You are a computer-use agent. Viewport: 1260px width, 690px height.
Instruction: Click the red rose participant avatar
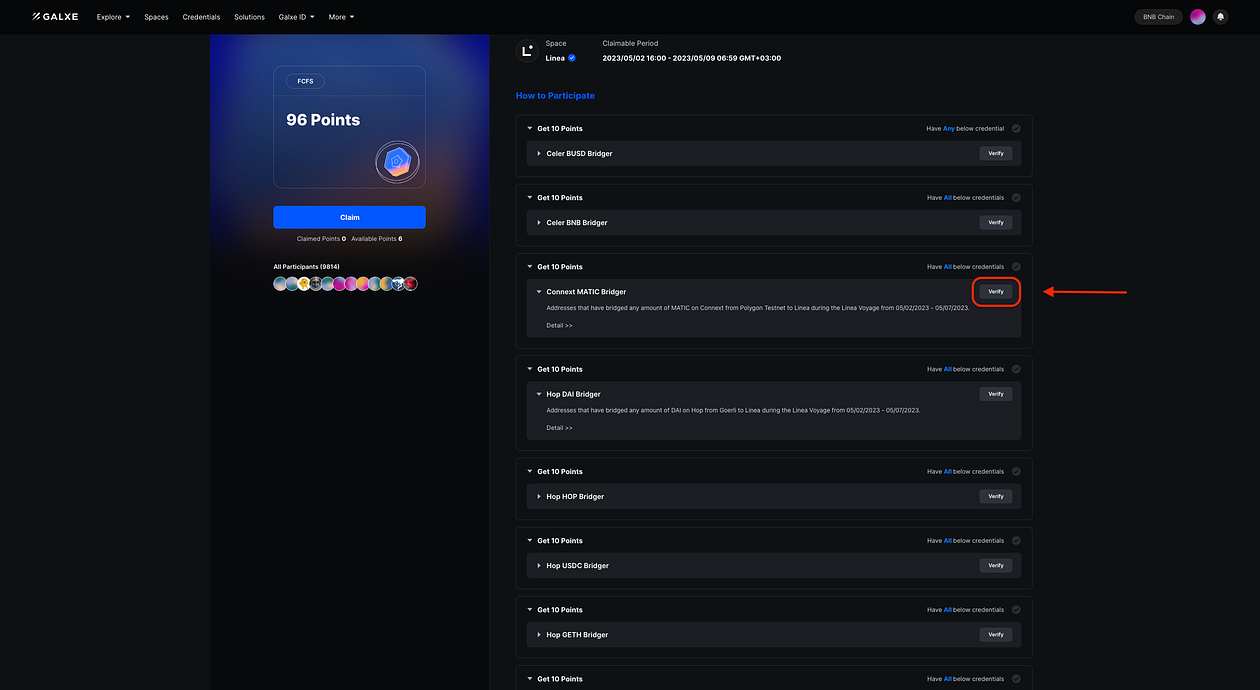click(x=410, y=284)
